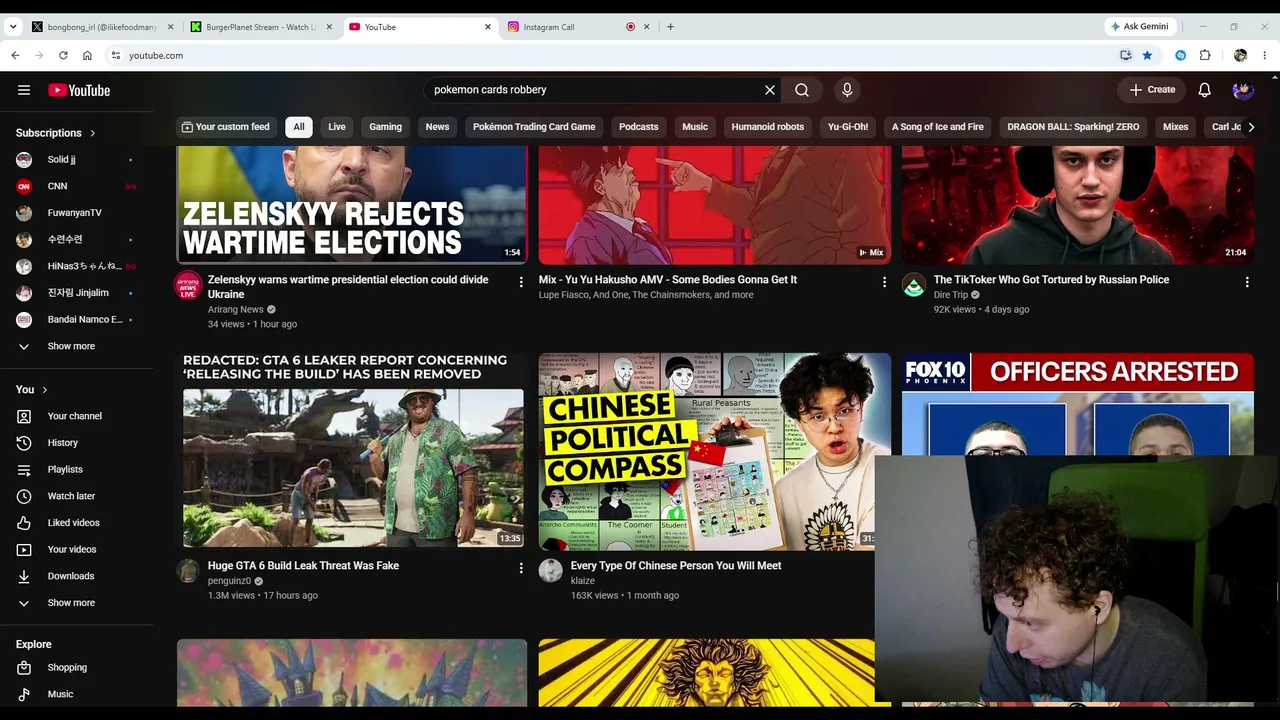Click the magnifying glass search button
The height and width of the screenshot is (720, 1280).
pyautogui.click(x=802, y=90)
